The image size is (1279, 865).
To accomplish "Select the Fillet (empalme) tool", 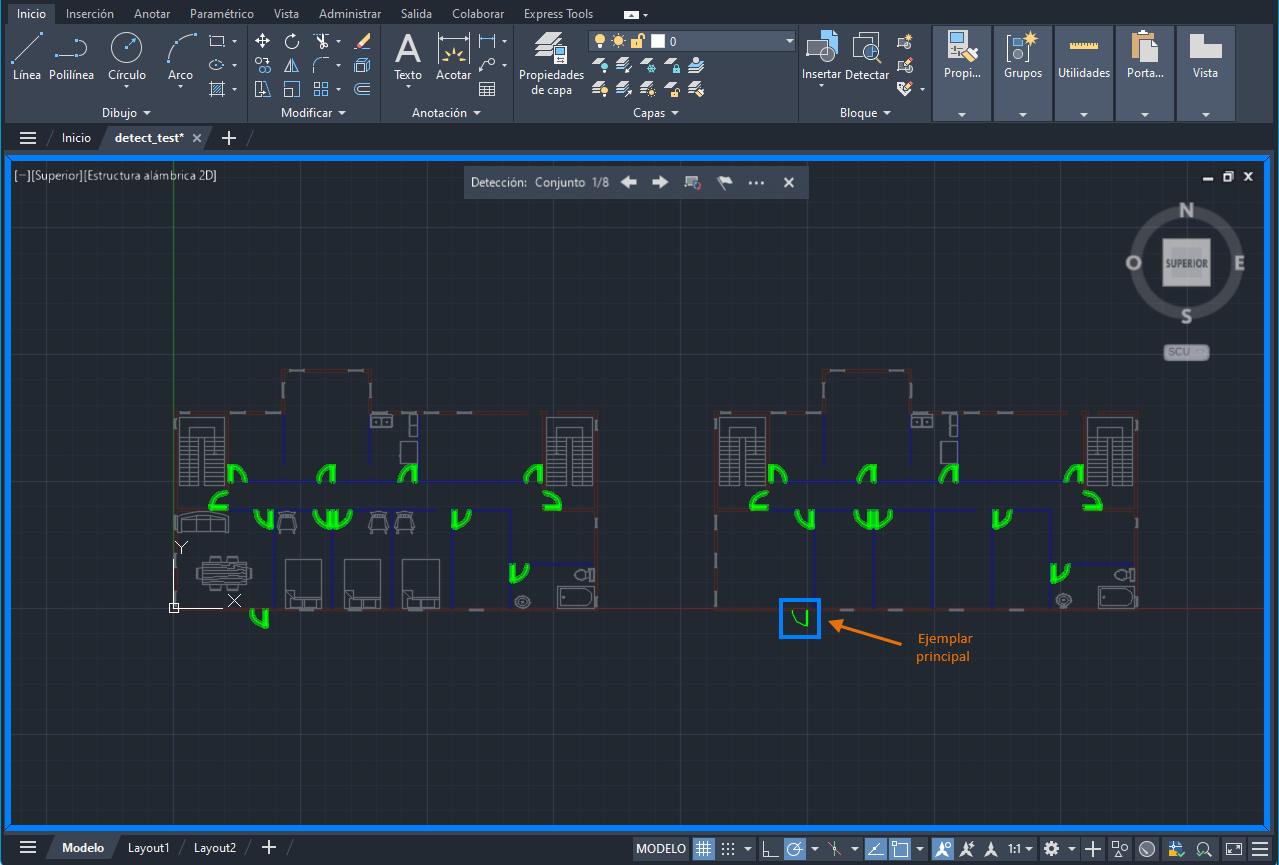I will pyautogui.click(x=321, y=65).
